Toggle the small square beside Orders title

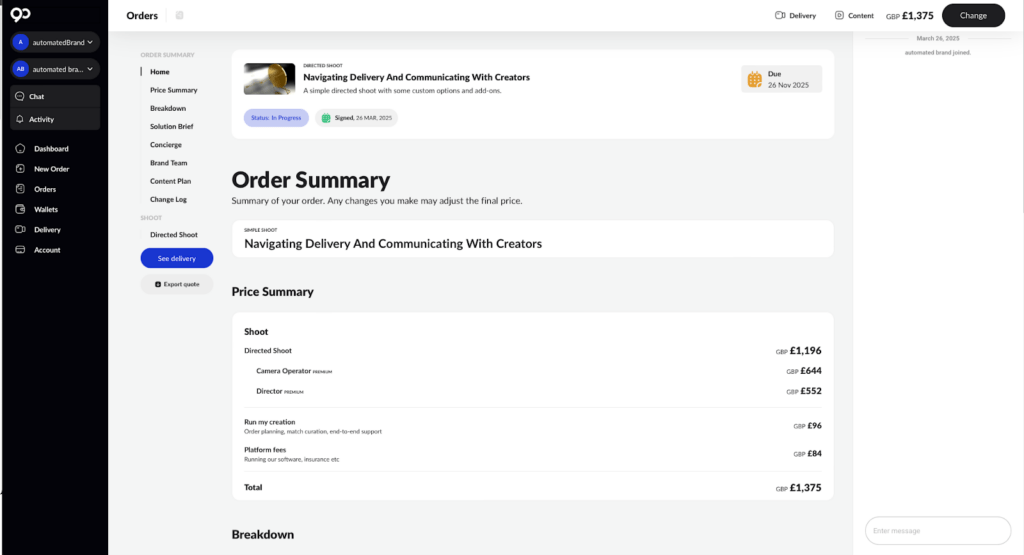point(179,16)
